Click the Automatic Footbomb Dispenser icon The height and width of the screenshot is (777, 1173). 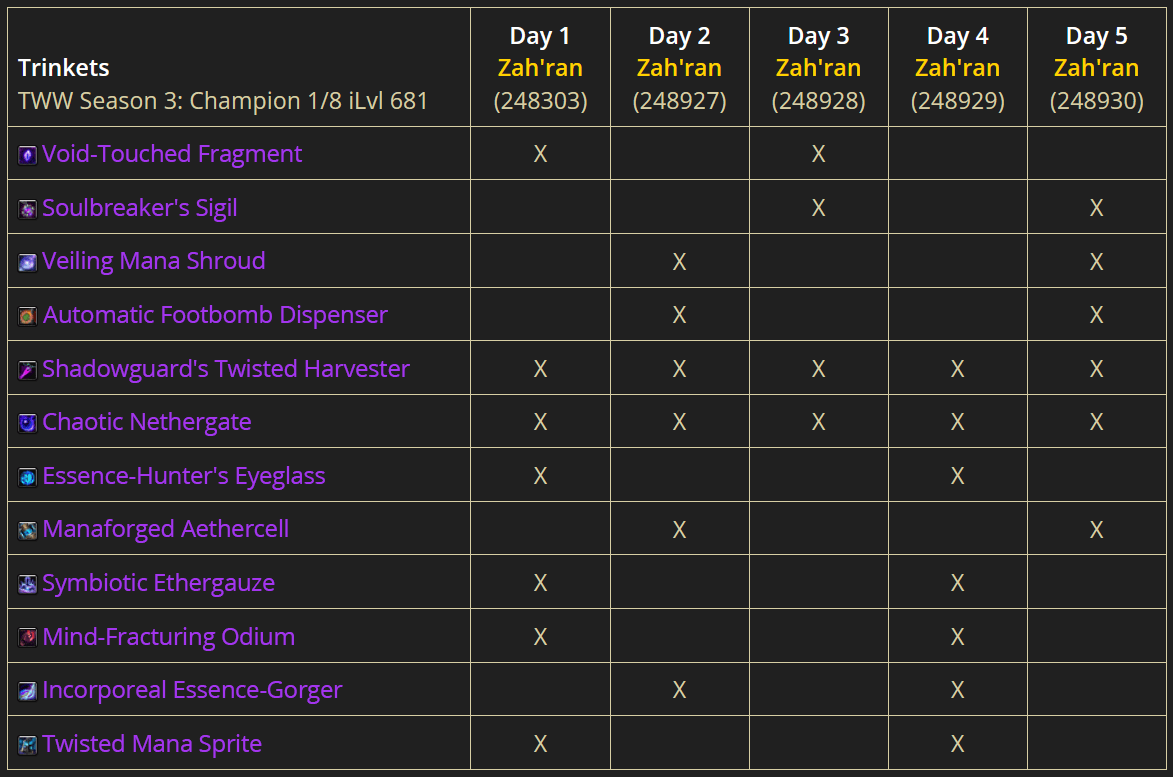(28, 316)
